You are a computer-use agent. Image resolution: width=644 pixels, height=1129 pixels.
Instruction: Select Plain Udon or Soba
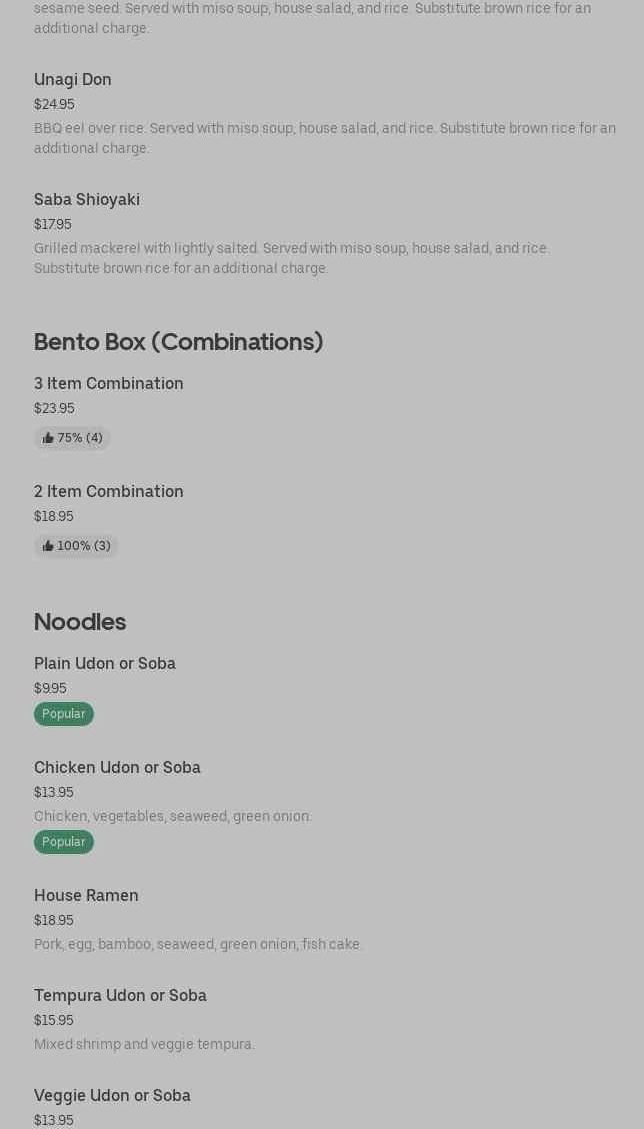(105, 664)
